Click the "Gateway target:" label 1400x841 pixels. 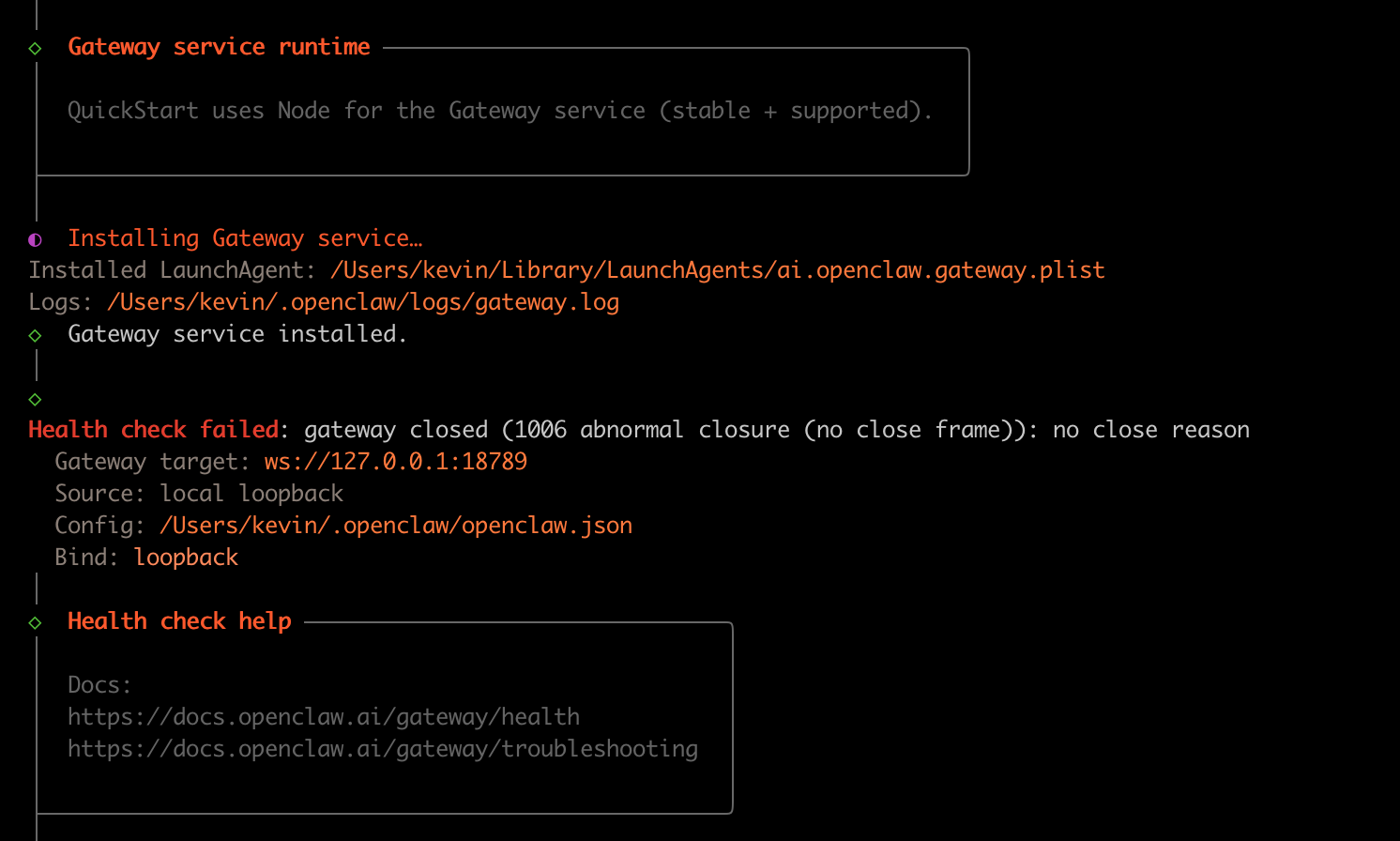pyautogui.click(x=153, y=462)
